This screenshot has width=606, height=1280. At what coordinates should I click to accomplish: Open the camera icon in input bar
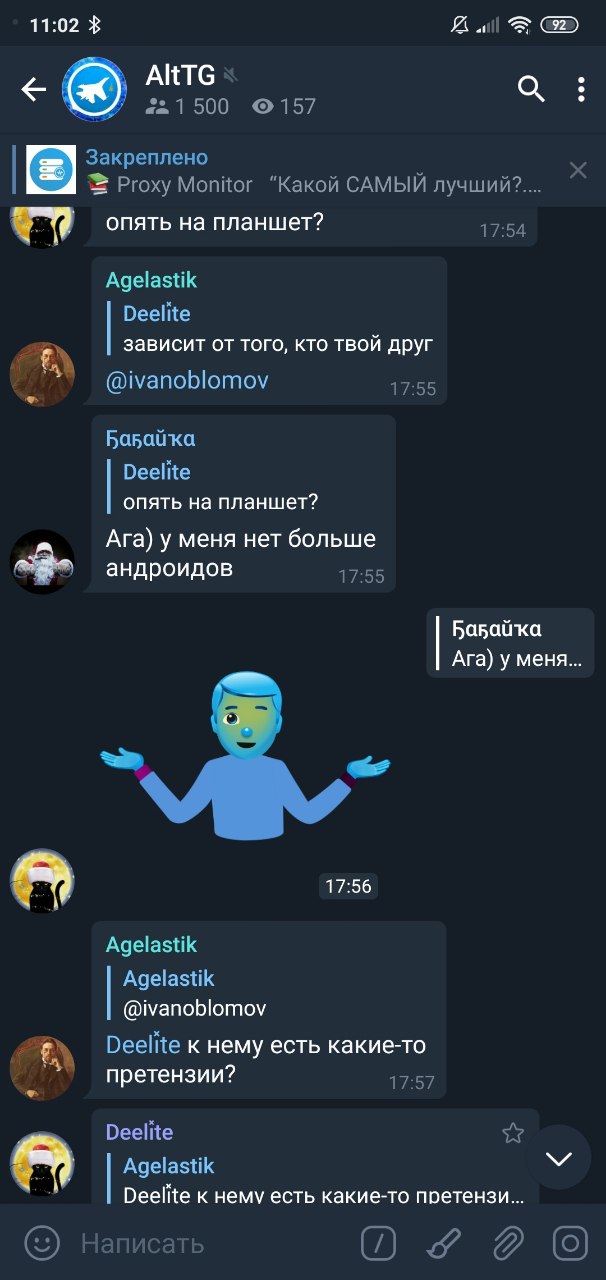coord(571,1243)
